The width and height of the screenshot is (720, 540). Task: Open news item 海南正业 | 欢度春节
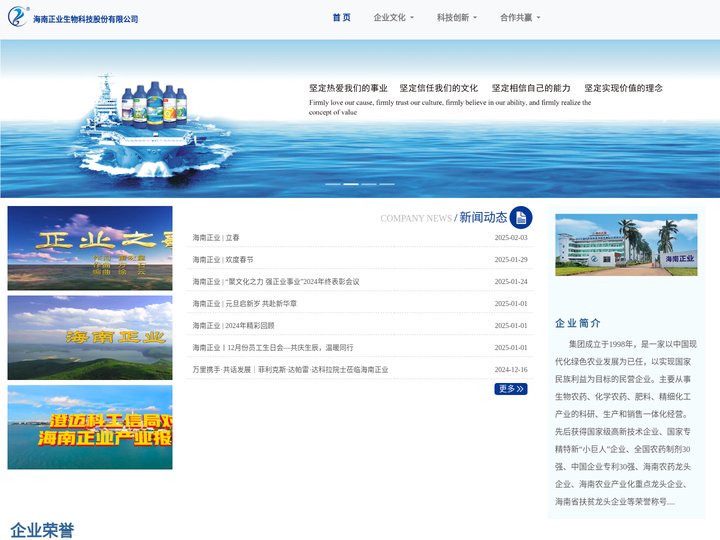(223, 259)
